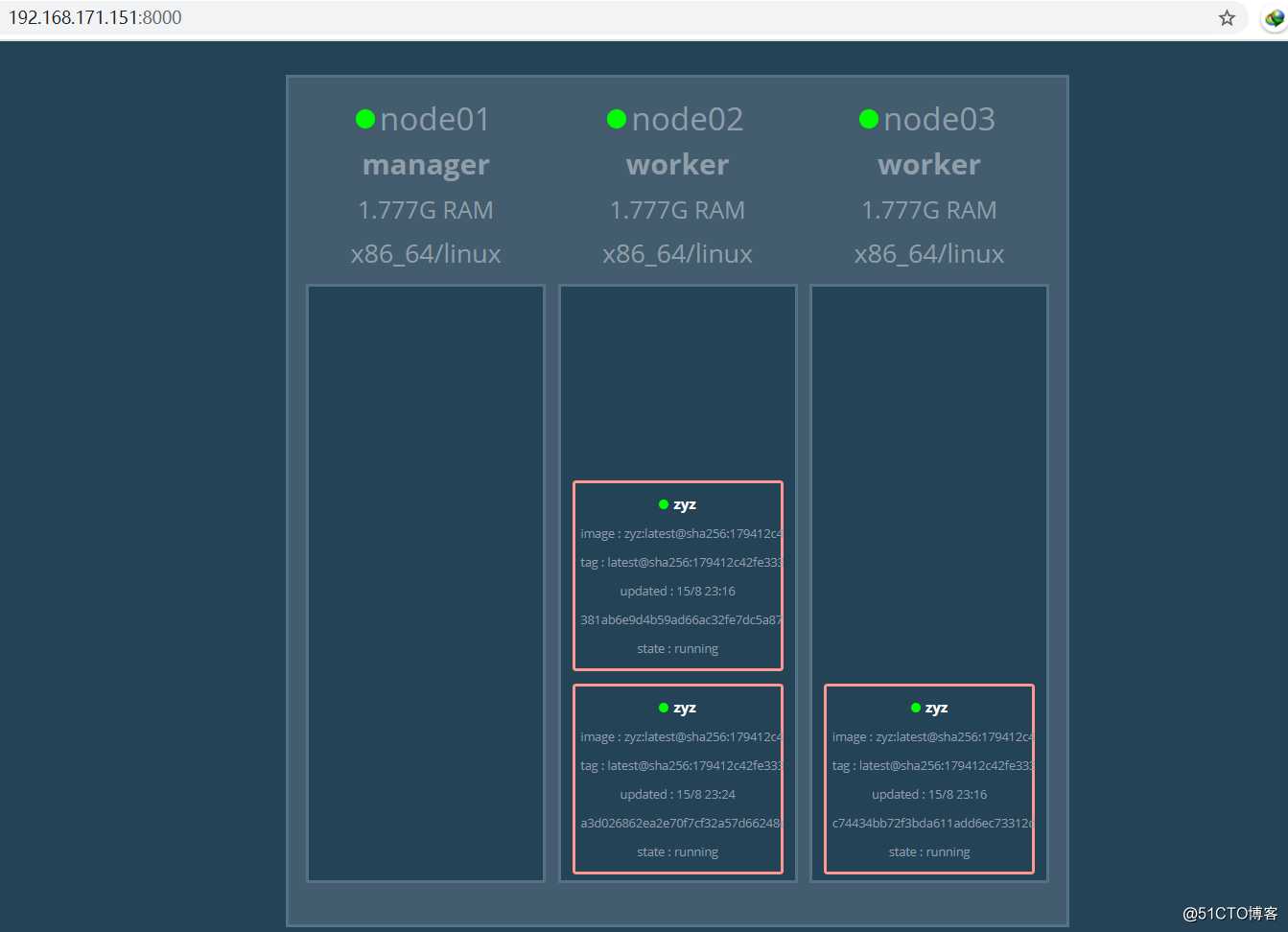The width and height of the screenshot is (1288, 932).
Task: Select the node01 heading
Action: (435, 119)
